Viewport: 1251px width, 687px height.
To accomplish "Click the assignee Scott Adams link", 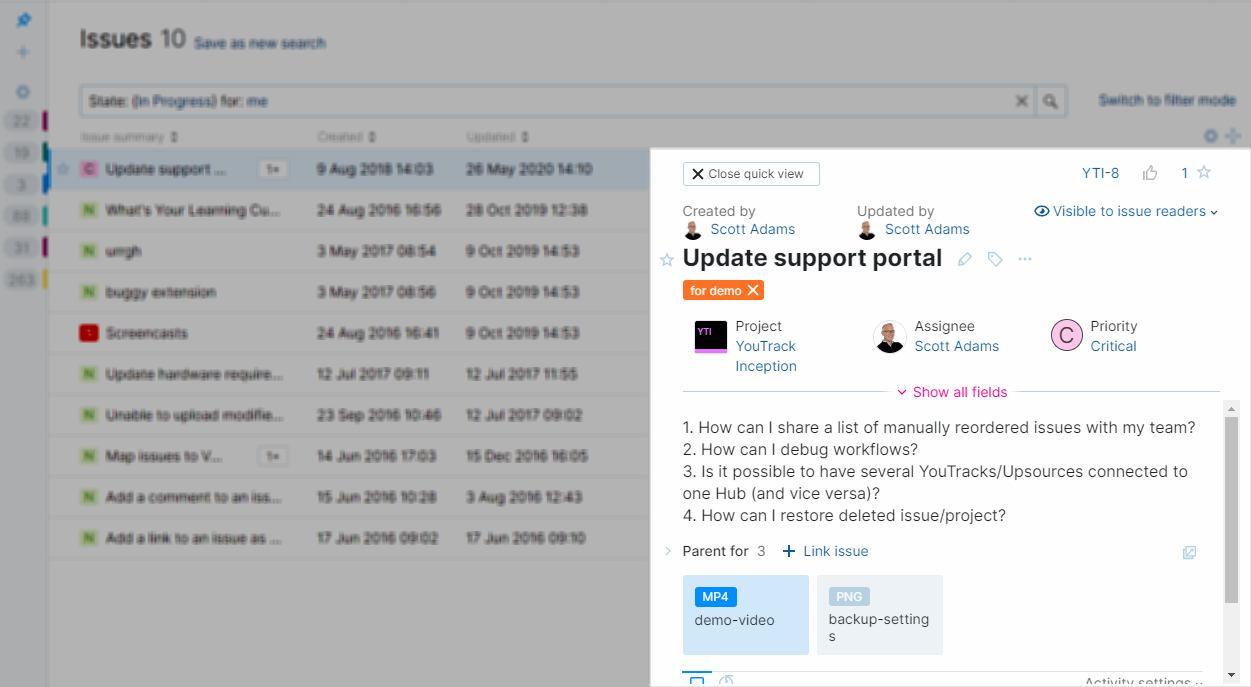I will 957,346.
